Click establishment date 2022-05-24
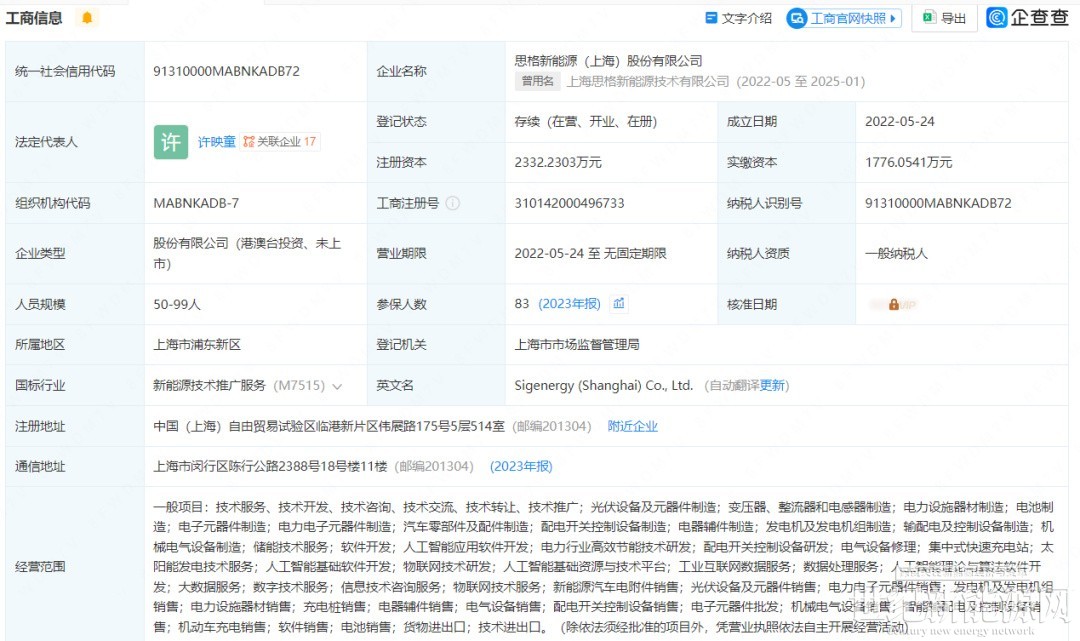 pyautogui.click(x=900, y=122)
